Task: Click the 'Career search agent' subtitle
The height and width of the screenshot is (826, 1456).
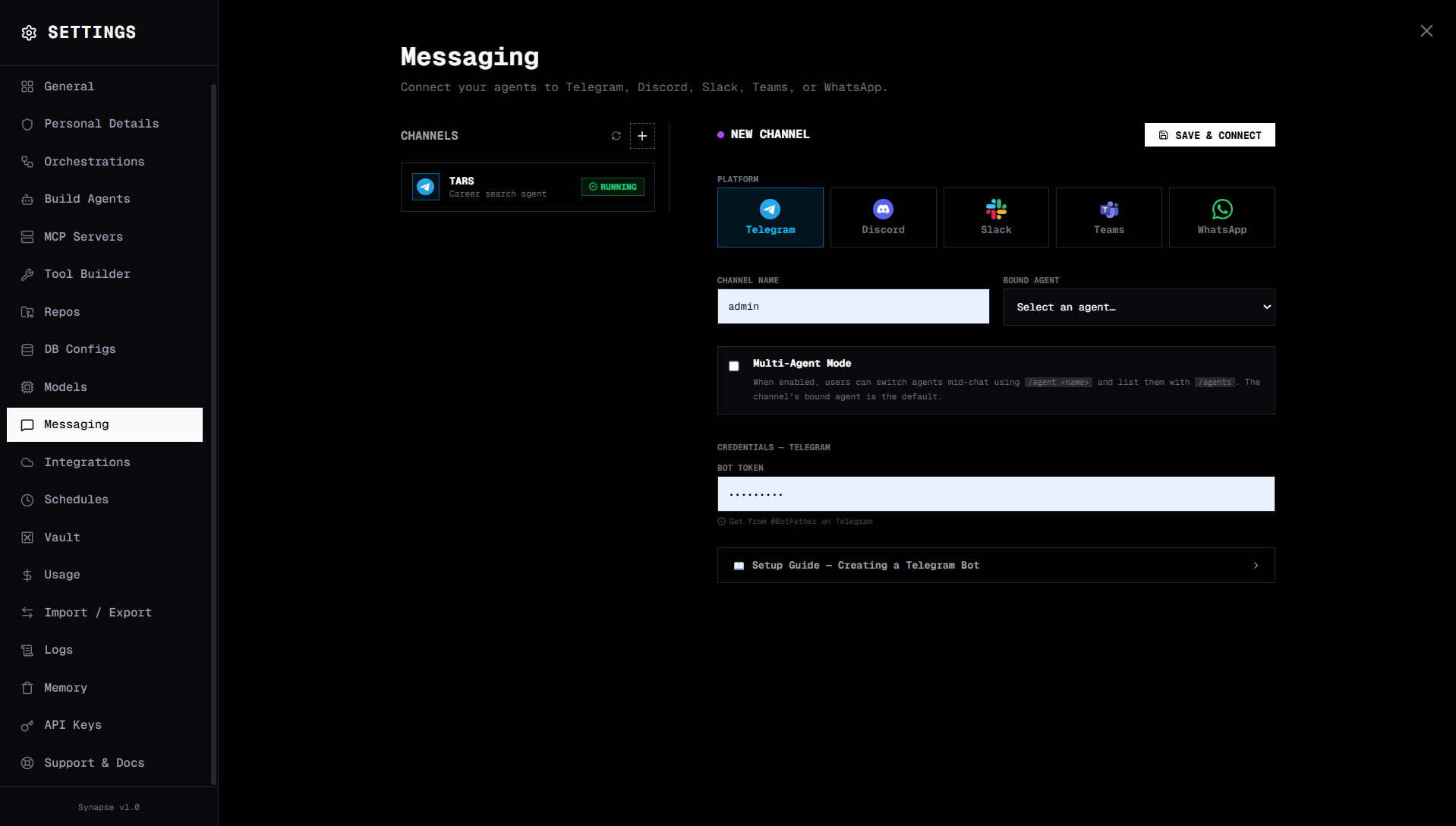Action: pos(497,194)
